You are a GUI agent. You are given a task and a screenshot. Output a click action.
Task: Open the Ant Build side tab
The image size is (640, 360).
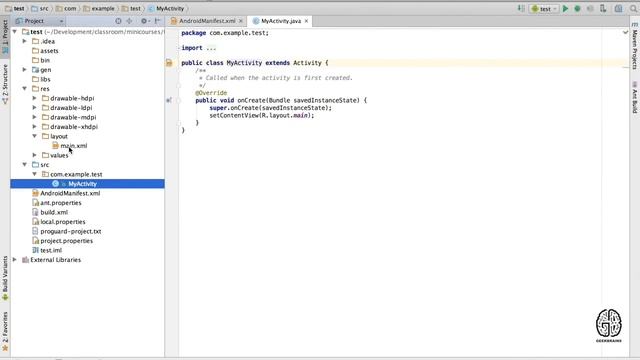635,98
